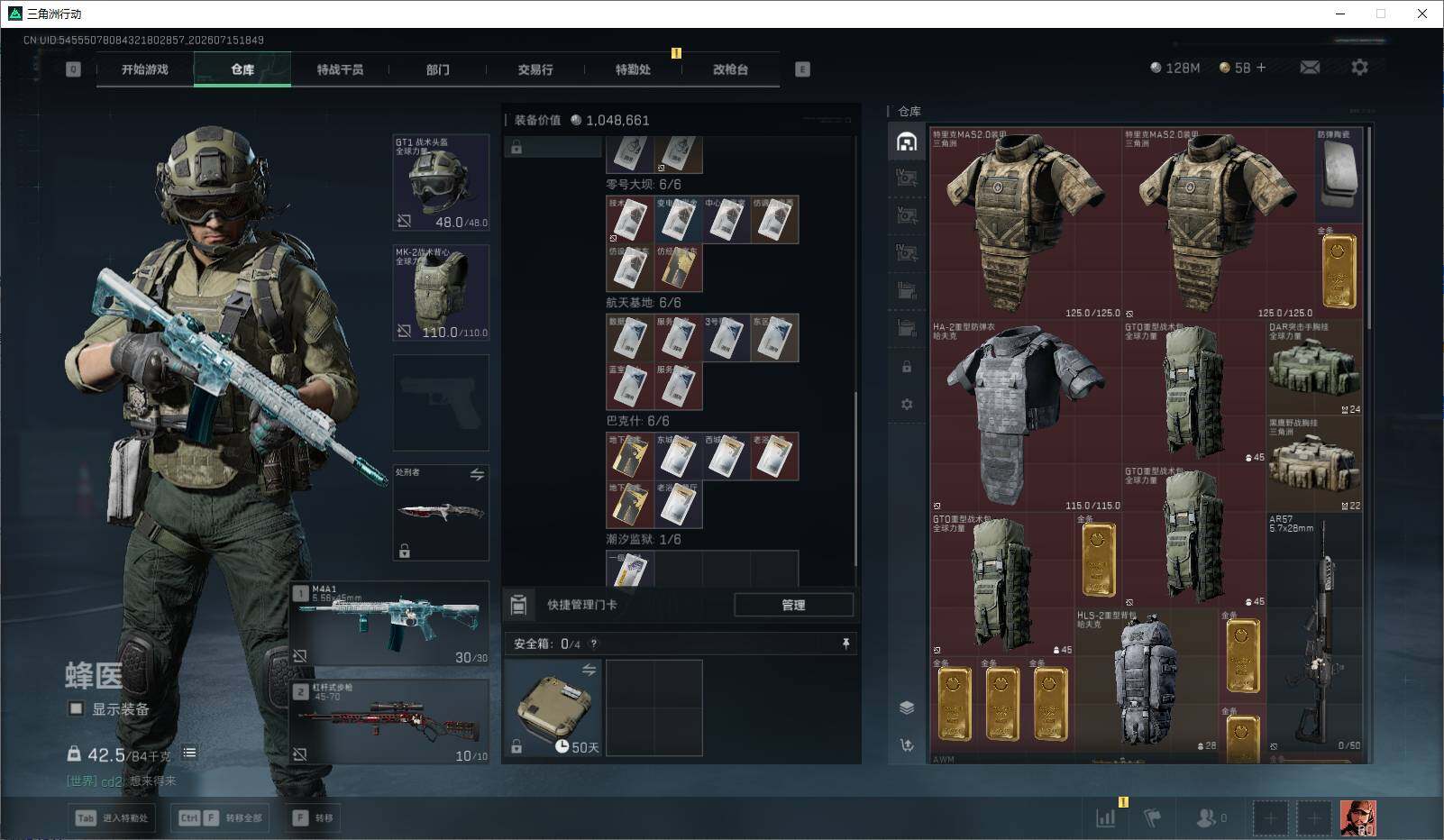Click the player avatar portrait
The height and width of the screenshot is (840, 1444).
(1357, 817)
